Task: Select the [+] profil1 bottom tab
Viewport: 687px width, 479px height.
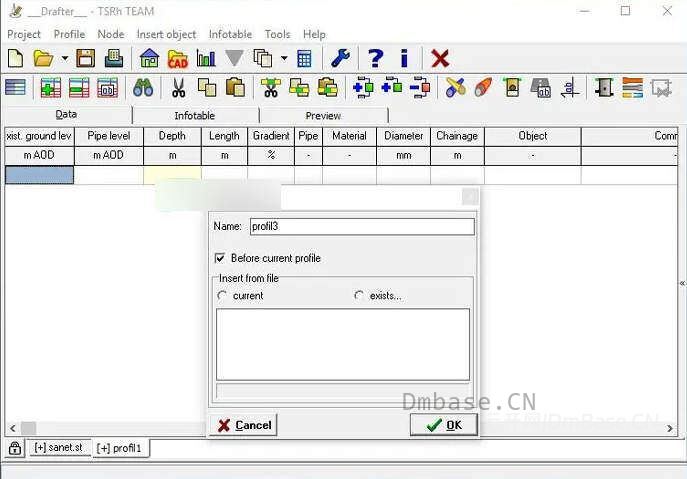Action: click(x=120, y=448)
